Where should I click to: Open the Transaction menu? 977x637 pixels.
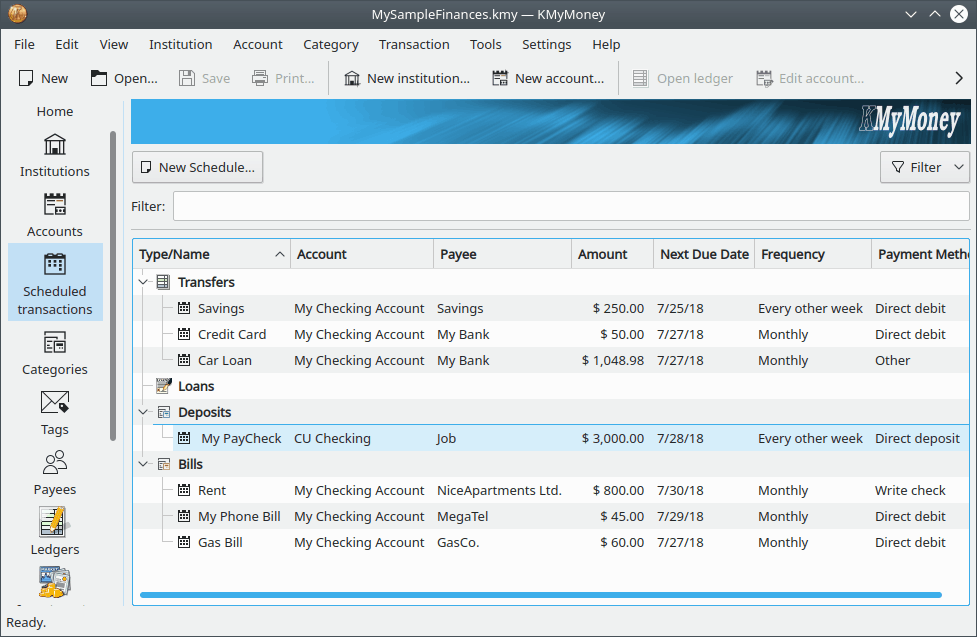pyautogui.click(x=414, y=44)
